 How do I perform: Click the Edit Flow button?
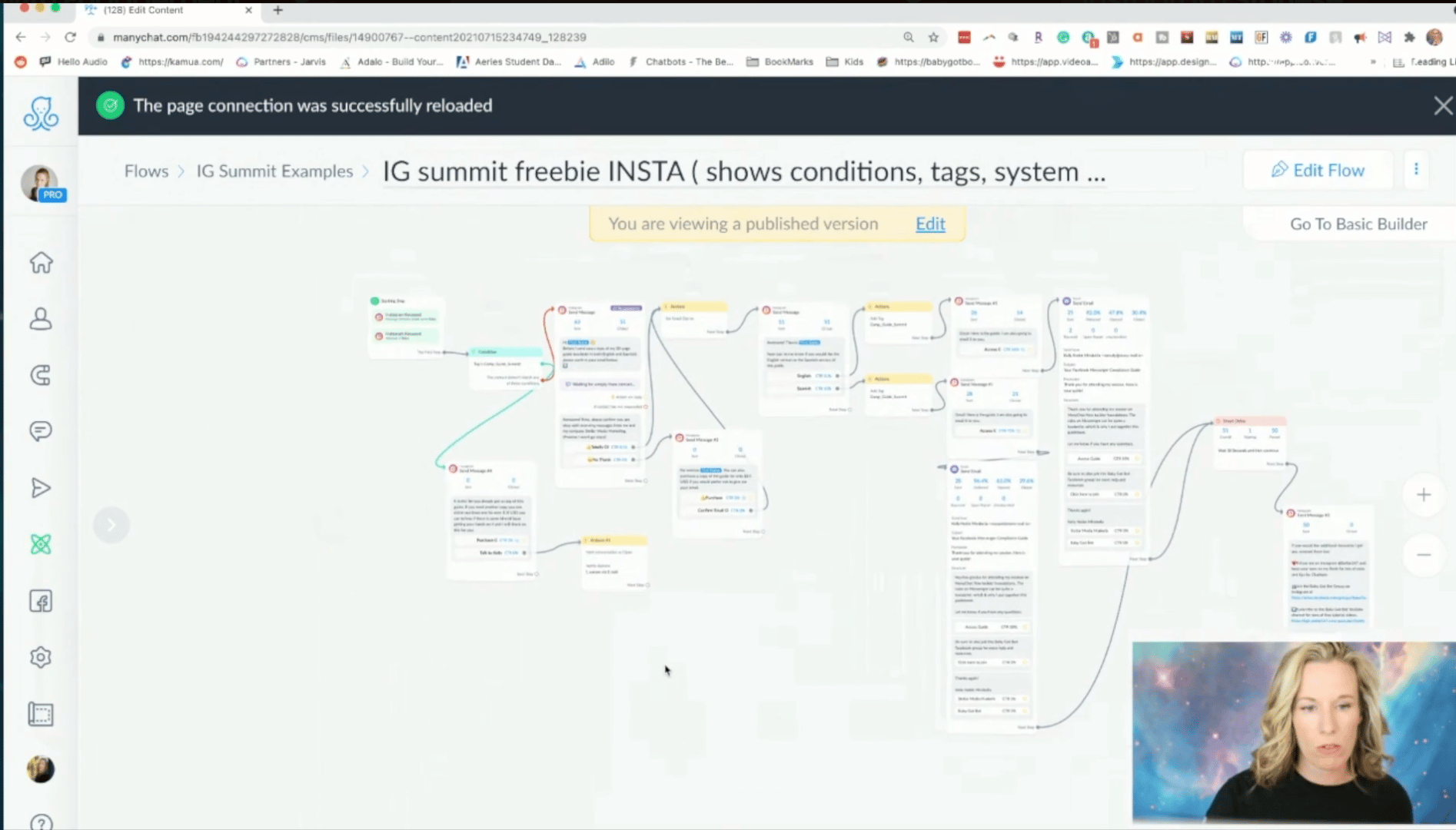click(1318, 171)
